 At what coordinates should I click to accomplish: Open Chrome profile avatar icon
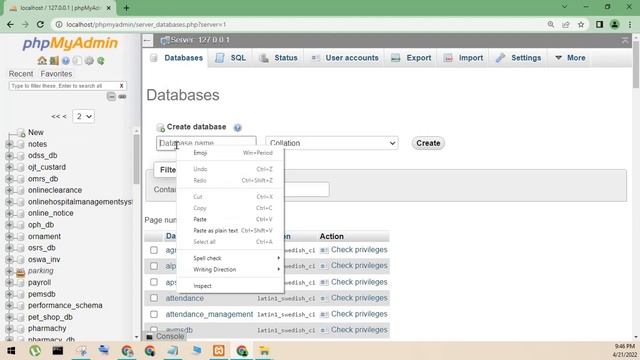click(614, 24)
